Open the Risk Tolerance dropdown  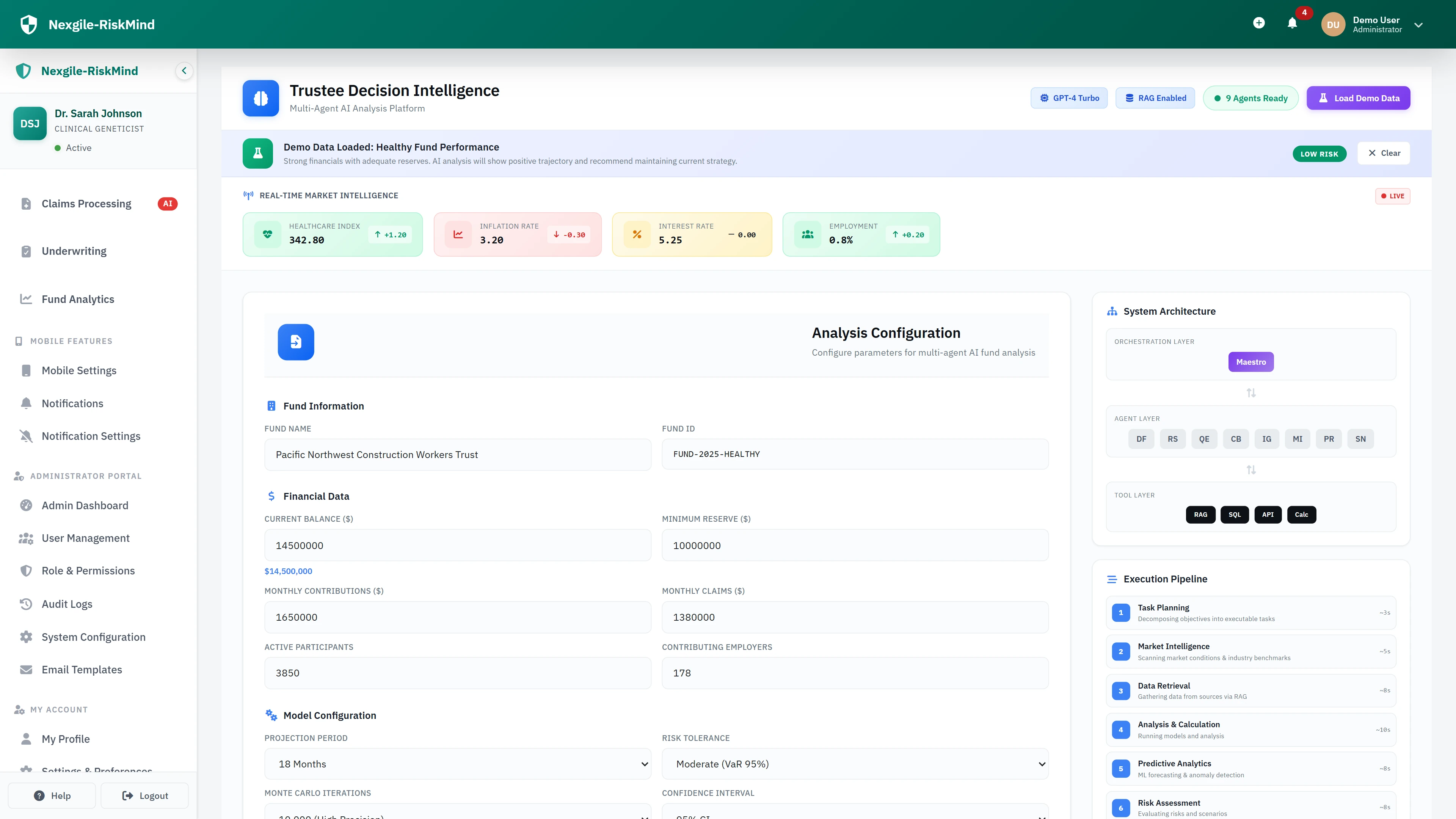[x=855, y=764]
